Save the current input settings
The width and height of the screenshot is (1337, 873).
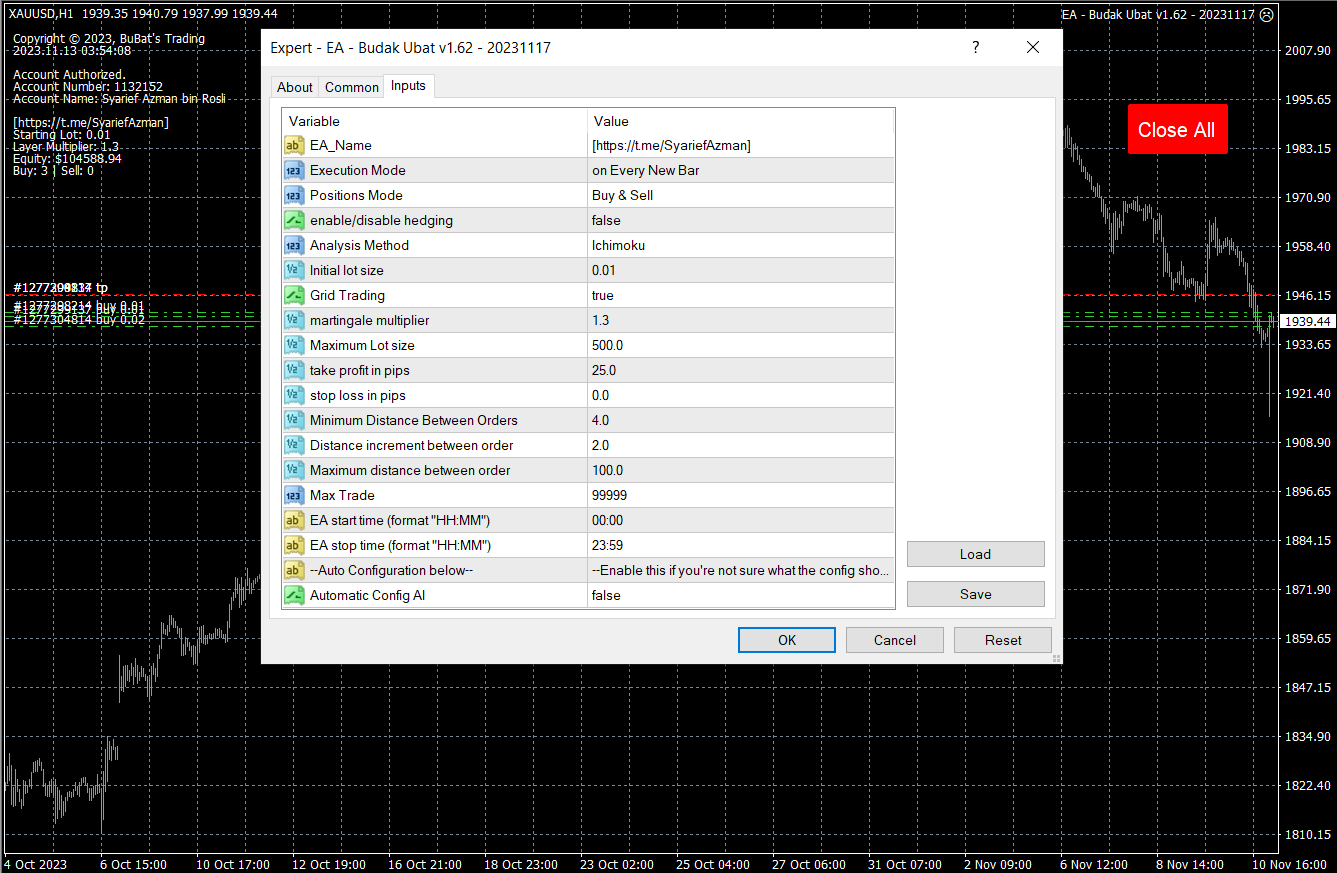click(976, 594)
